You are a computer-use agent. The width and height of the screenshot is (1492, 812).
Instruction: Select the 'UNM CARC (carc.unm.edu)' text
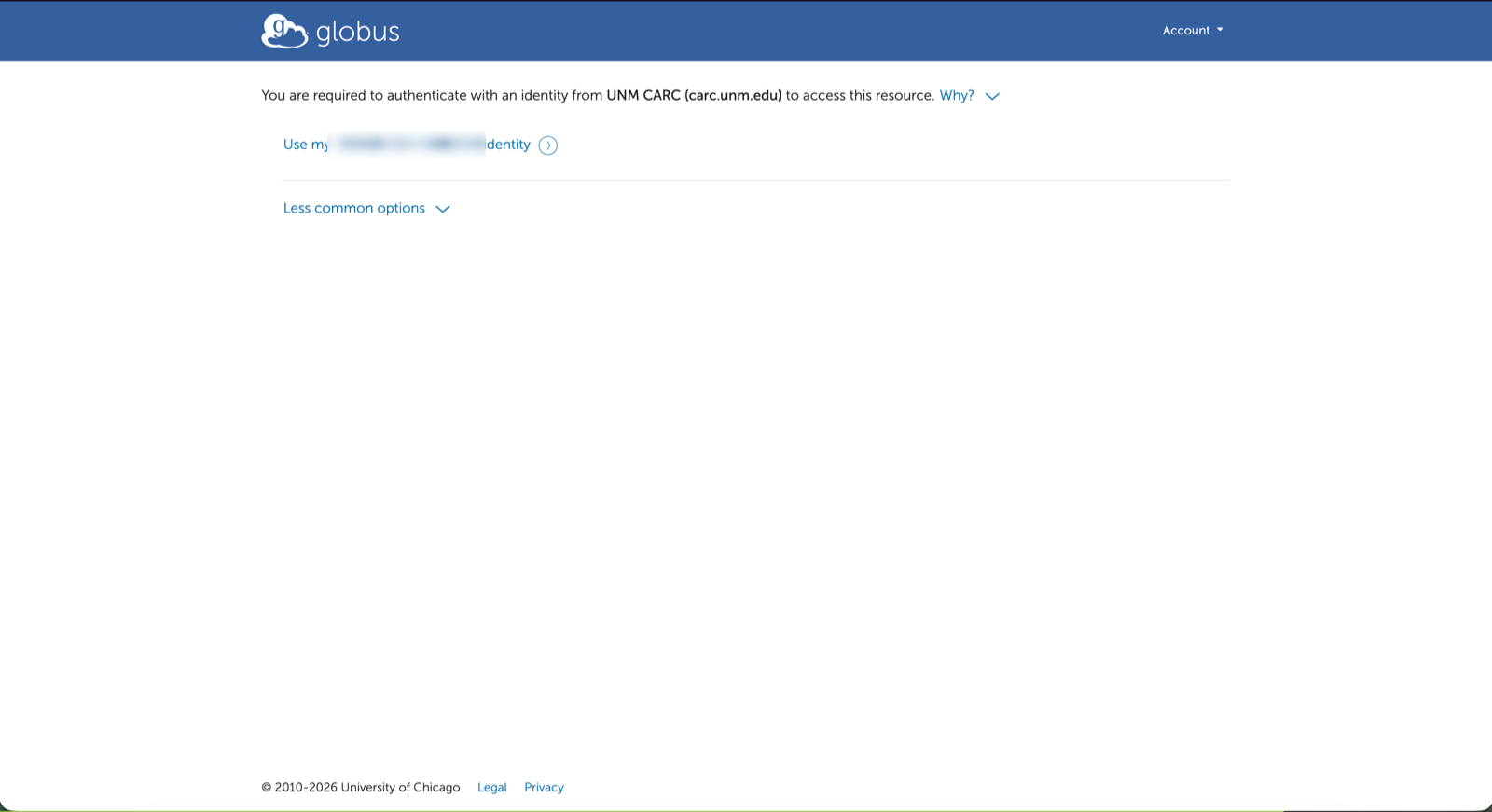pos(694,95)
